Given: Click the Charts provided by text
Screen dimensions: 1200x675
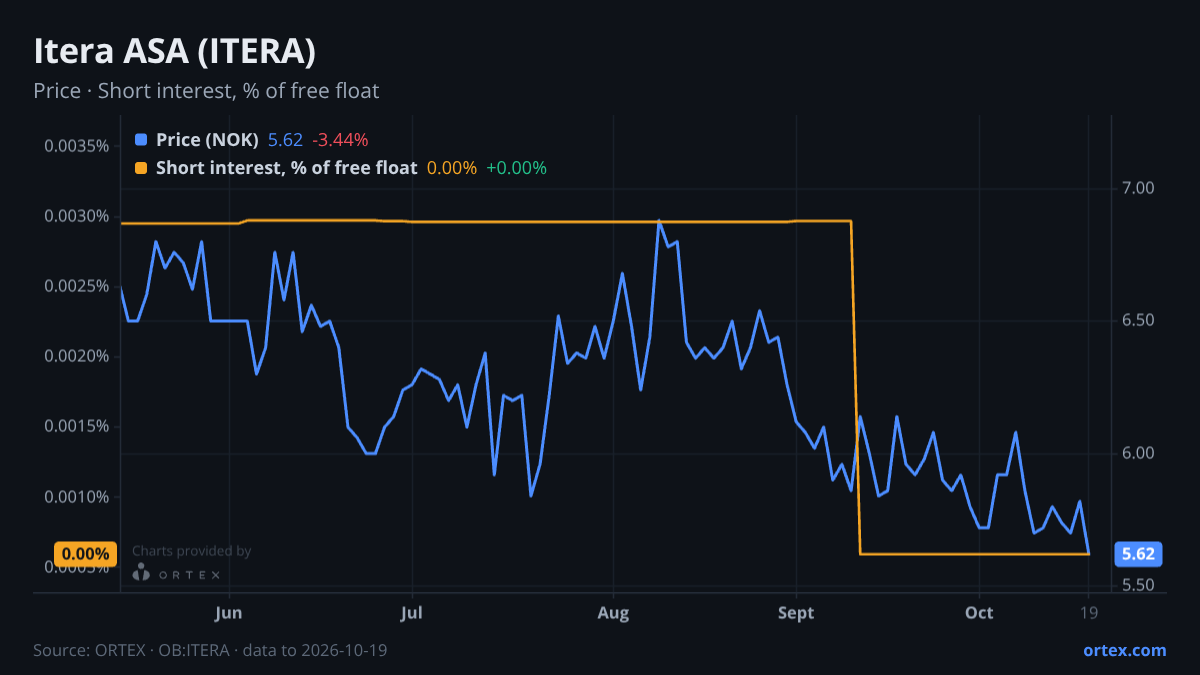Looking at the screenshot, I should (x=191, y=551).
